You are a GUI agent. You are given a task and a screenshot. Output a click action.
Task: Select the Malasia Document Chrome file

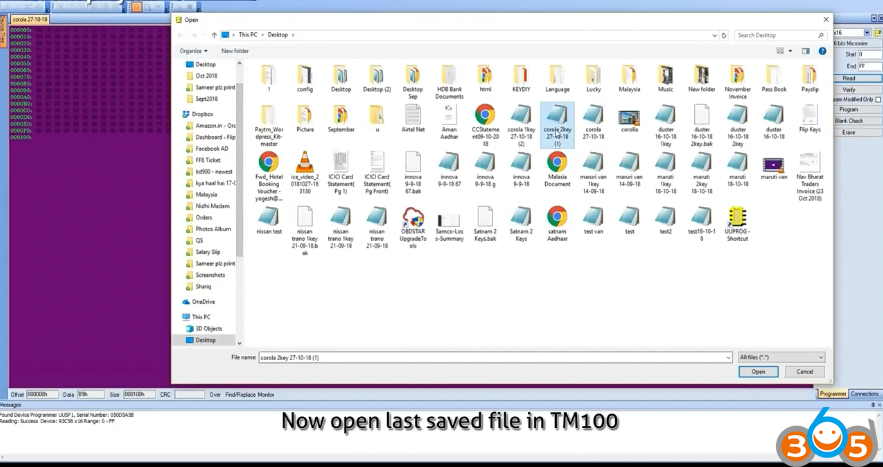tap(557, 169)
